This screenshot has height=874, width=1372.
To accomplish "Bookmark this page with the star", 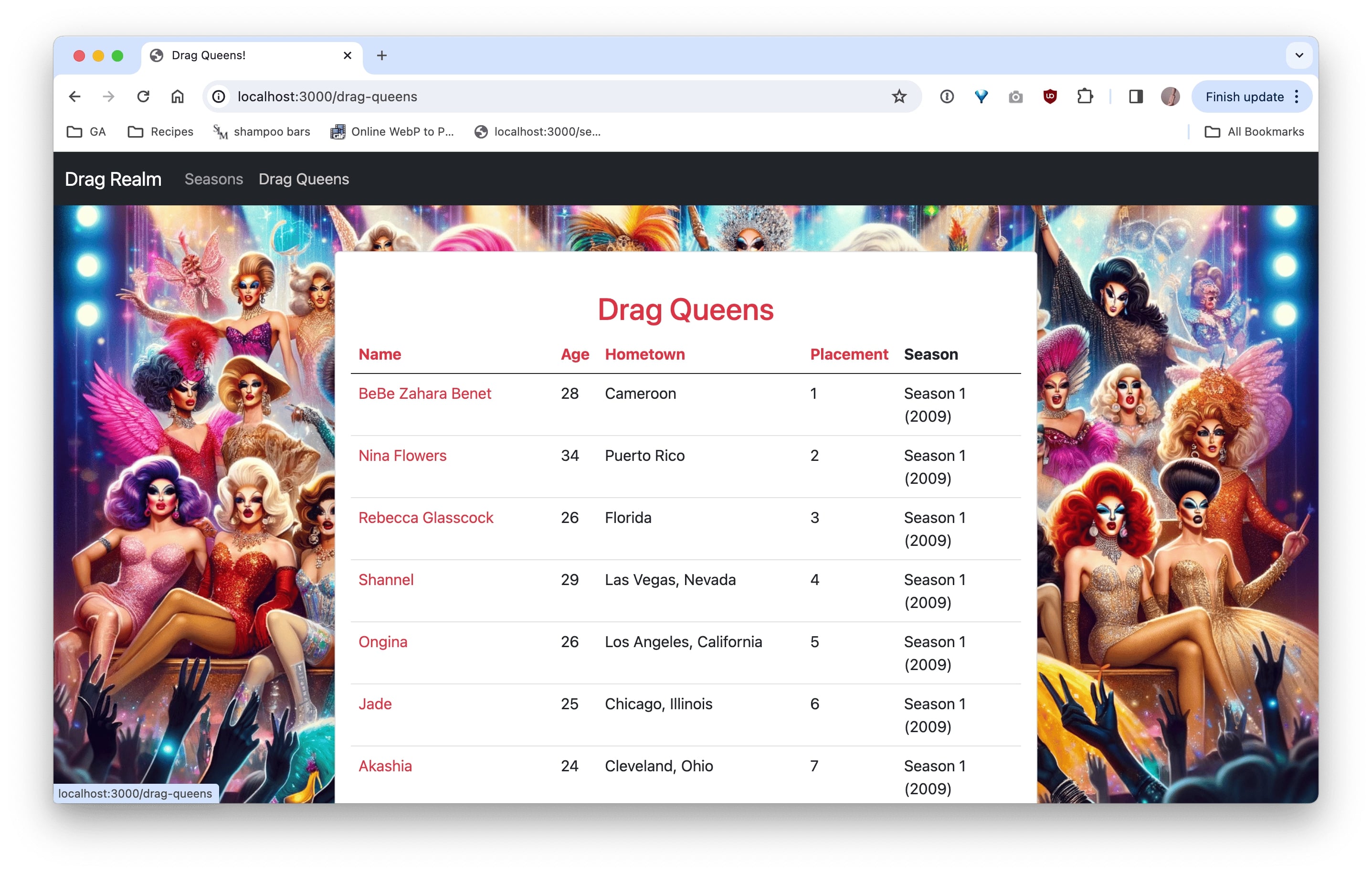I will click(x=898, y=96).
